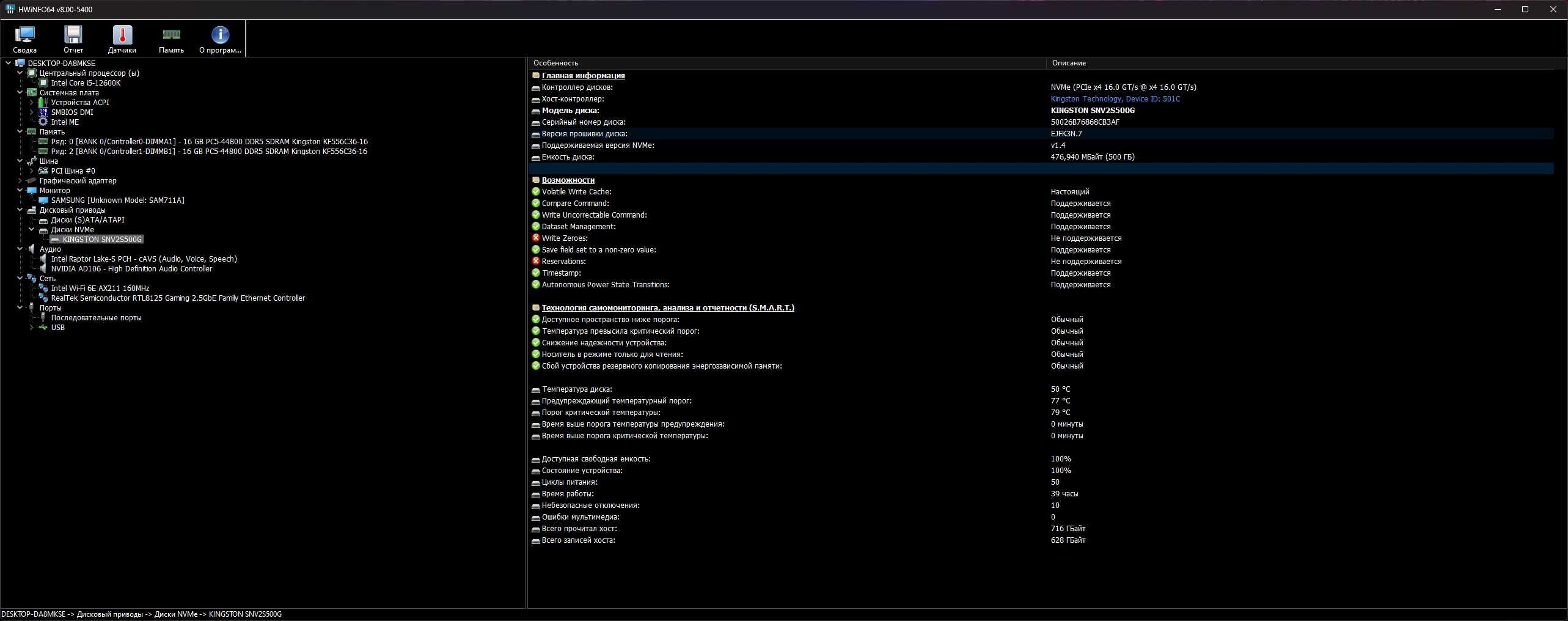This screenshot has height=621, width=1568.
Task: Click the status bar path text
Action: pyautogui.click(x=142, y=614)
